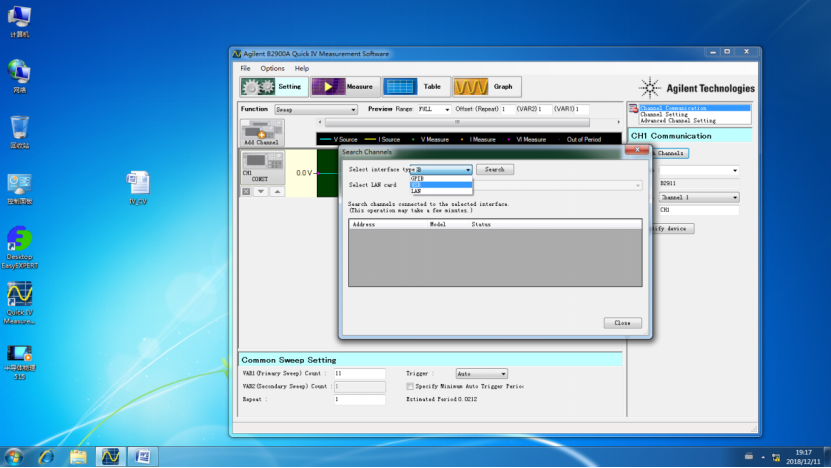Switch to the Table view icon
Screen dimensions: 831x468
click(x=400, y=87)
